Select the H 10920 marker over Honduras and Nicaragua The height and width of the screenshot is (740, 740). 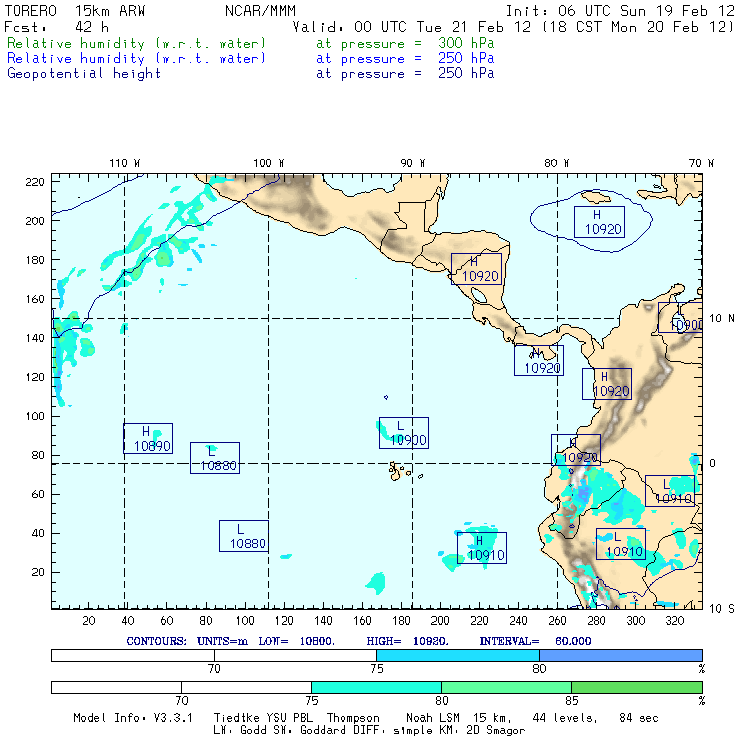pyautogui.click(x=476, y=269)
